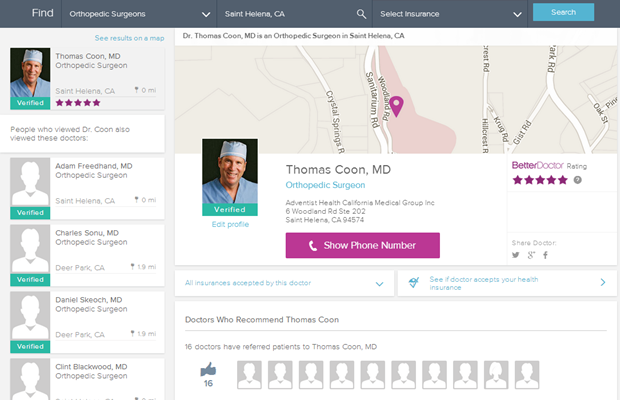
Task: Open the Orthopedic Surgeons specialty dropdown
Action: coord(138,14)
